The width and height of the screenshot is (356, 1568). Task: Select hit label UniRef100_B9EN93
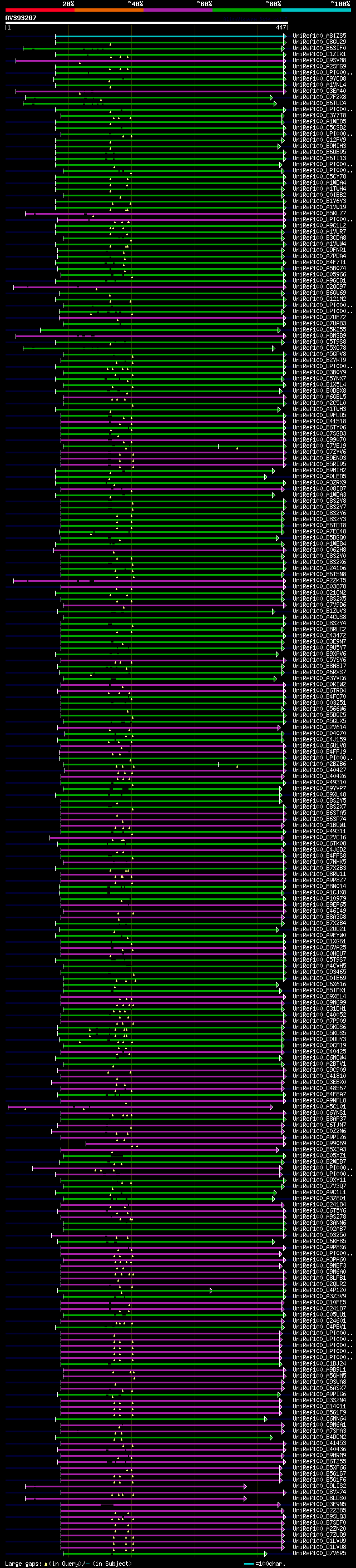tap(319, 458)
